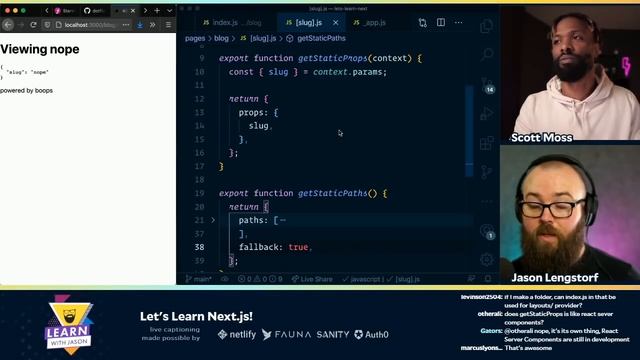Image resolution: width=640 pixels, height=360 pixels.
Task: Click the Auth0 sponsor logo
Action: click(371, 335)
